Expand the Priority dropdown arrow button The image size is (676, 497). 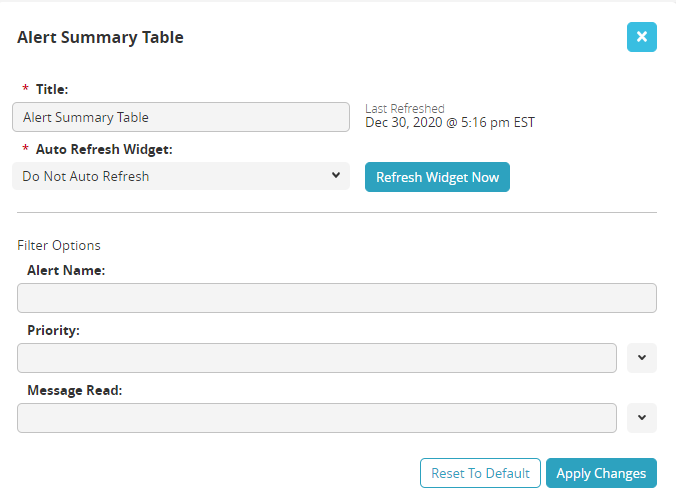641,357
